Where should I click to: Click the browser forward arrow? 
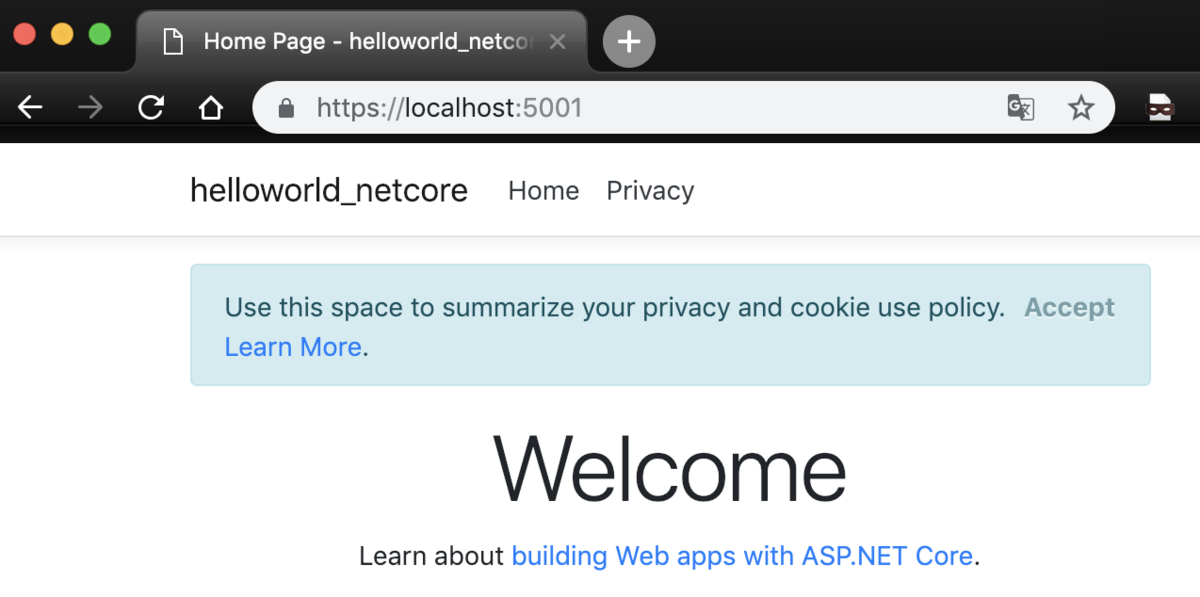coord(90,107)
